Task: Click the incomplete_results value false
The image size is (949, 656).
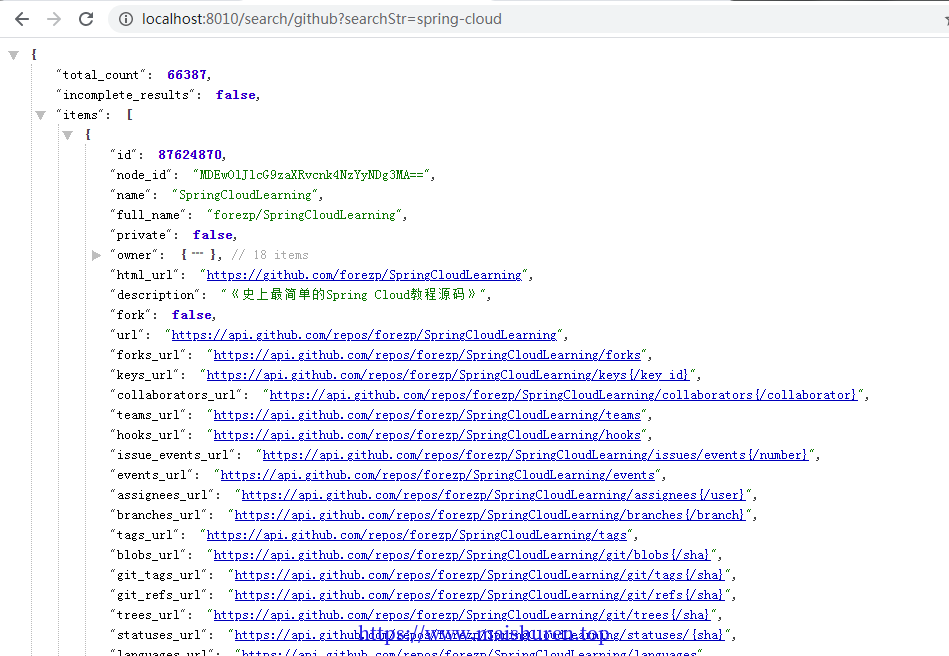Action: tap(235, 95)
